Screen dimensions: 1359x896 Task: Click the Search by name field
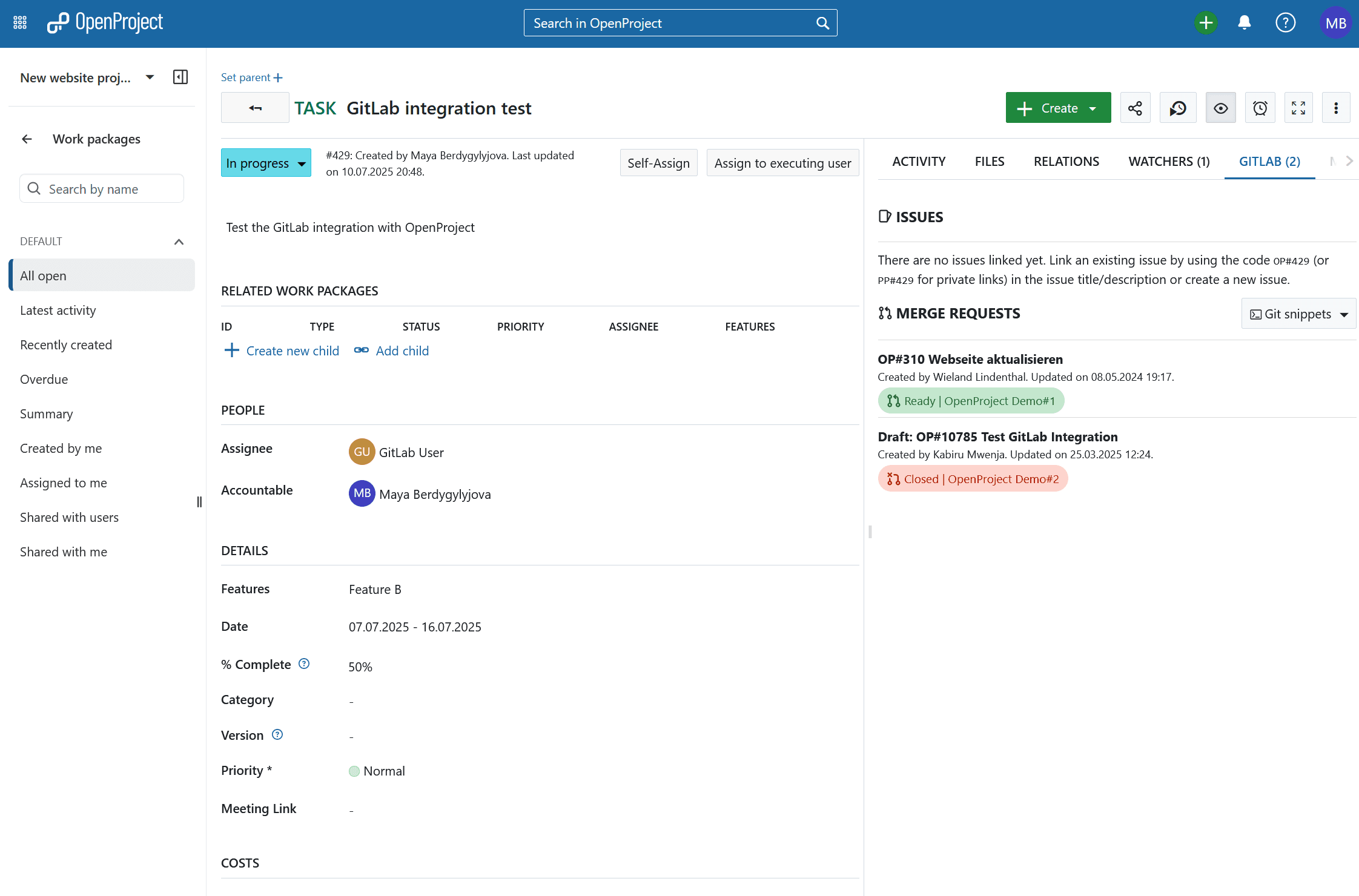(x=102, y=189)
